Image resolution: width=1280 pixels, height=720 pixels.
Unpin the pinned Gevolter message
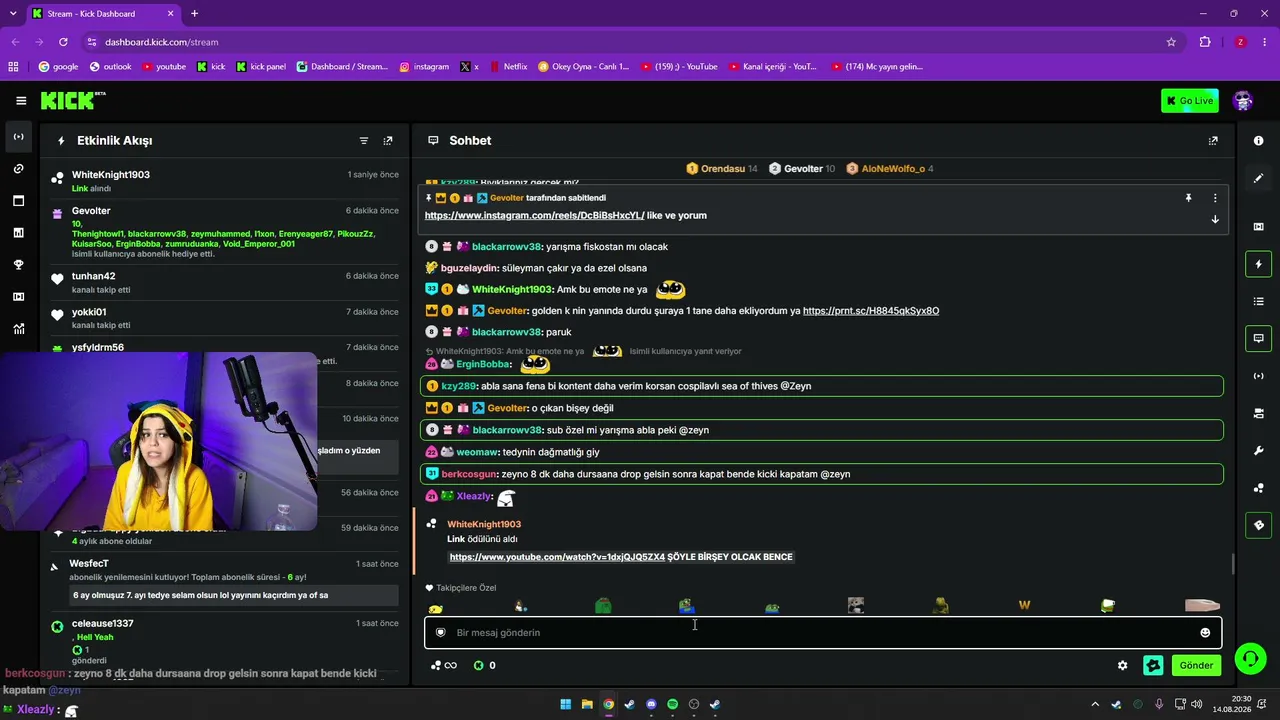tap(1188, 198)
